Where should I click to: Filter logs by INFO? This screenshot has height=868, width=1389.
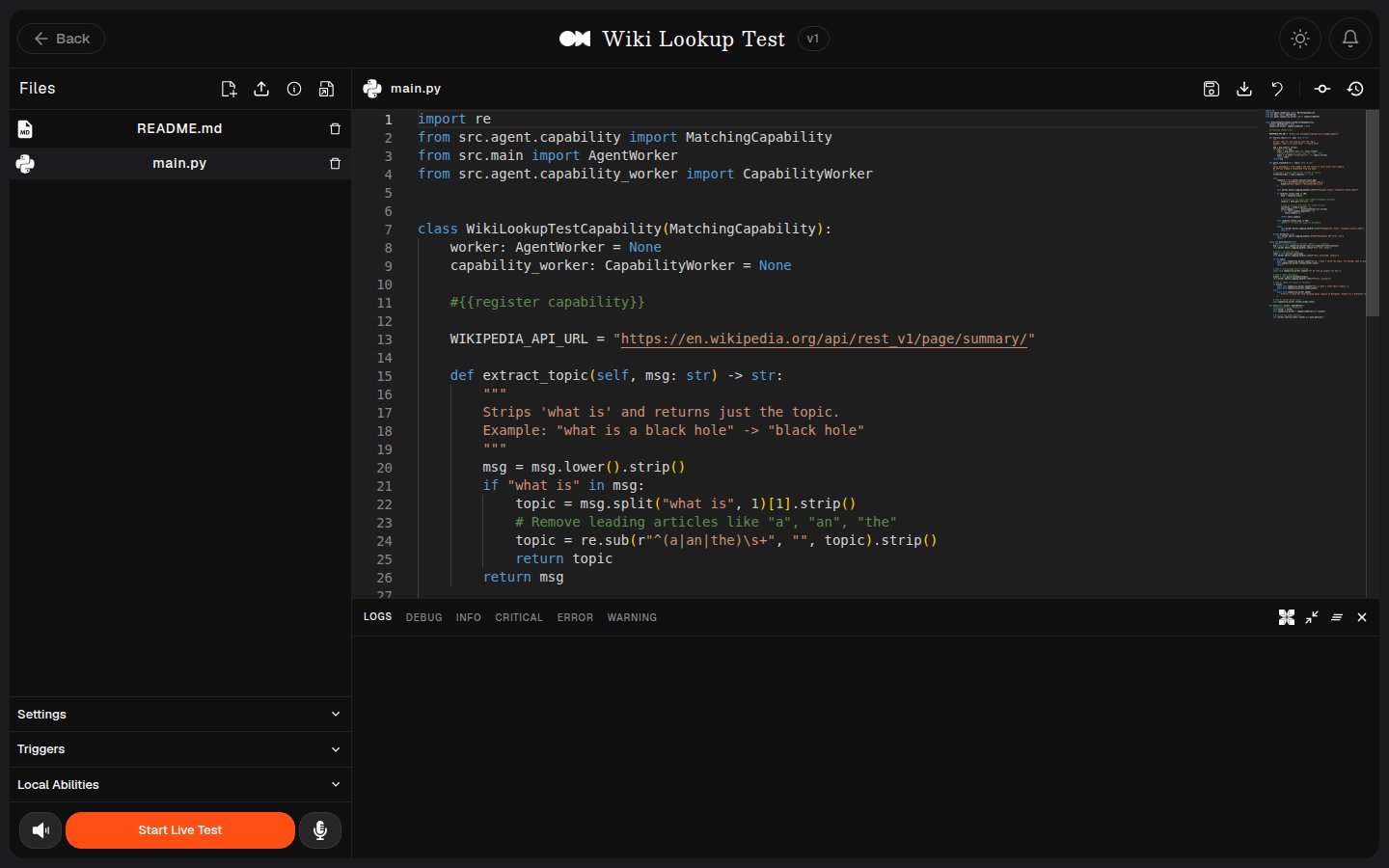[468, 617]
